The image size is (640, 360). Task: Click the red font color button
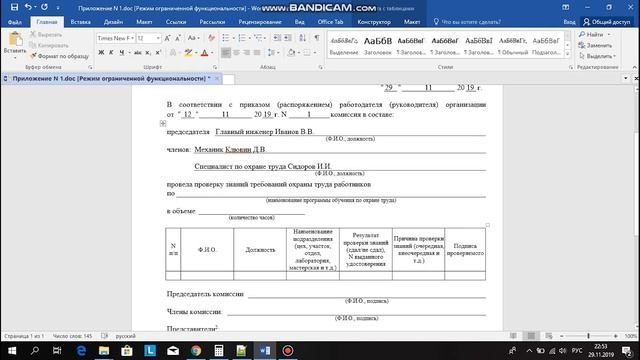point(204,53)
